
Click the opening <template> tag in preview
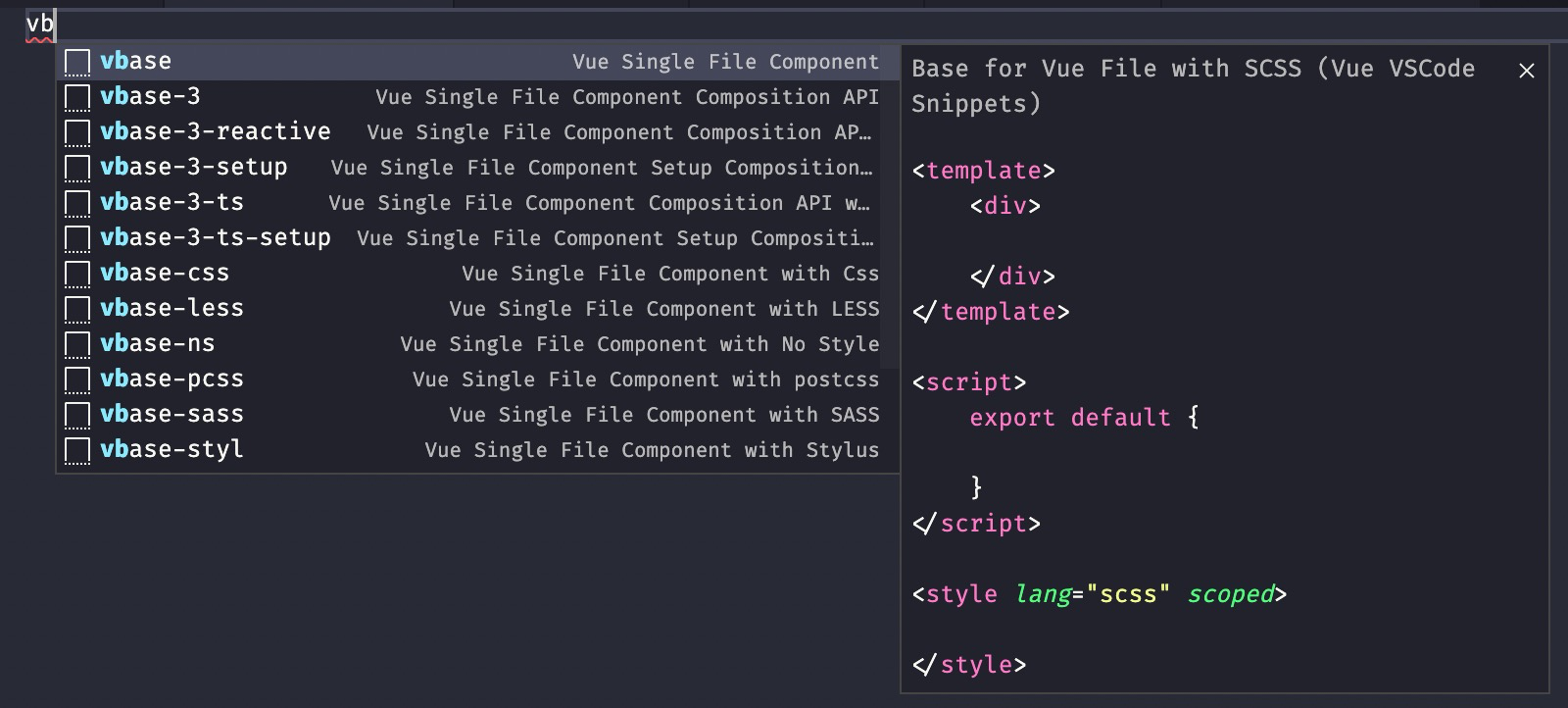tap(983, 171)
